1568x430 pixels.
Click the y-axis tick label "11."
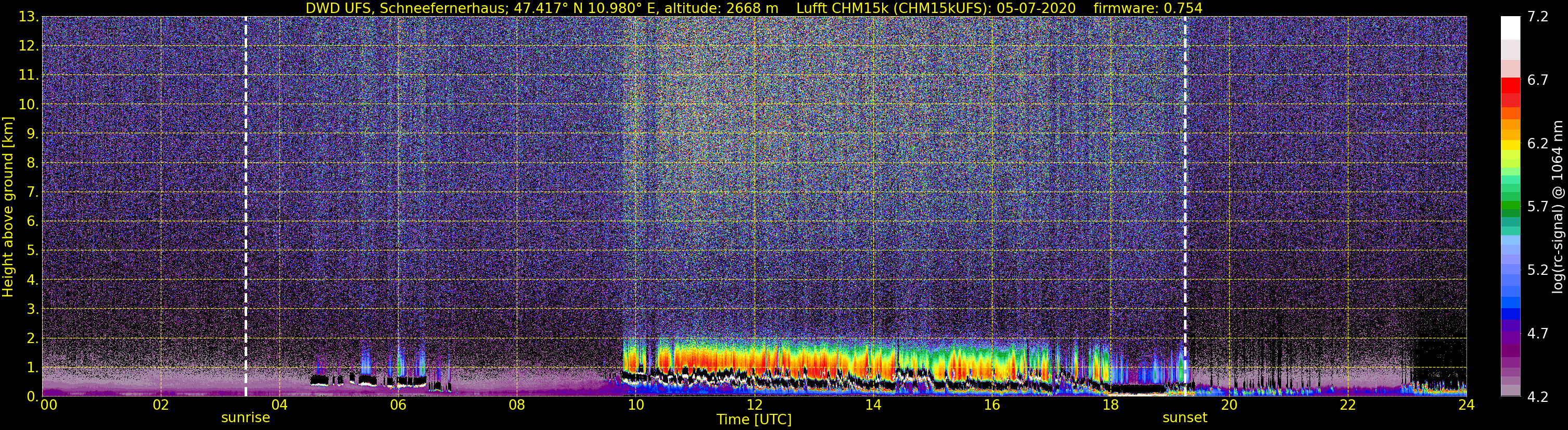click(x=28, y=75)
